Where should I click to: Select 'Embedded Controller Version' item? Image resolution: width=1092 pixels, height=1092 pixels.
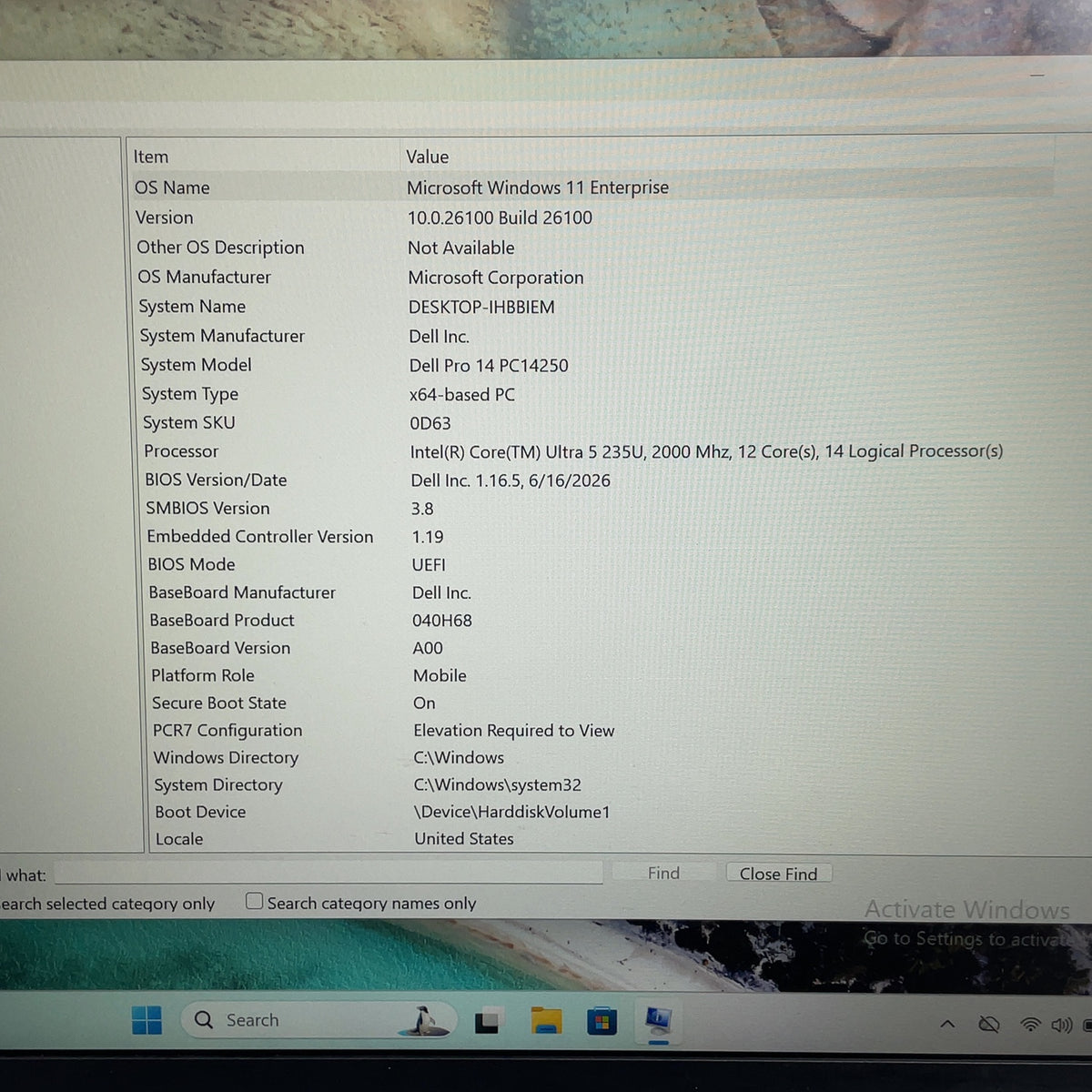tap(260, 537)
